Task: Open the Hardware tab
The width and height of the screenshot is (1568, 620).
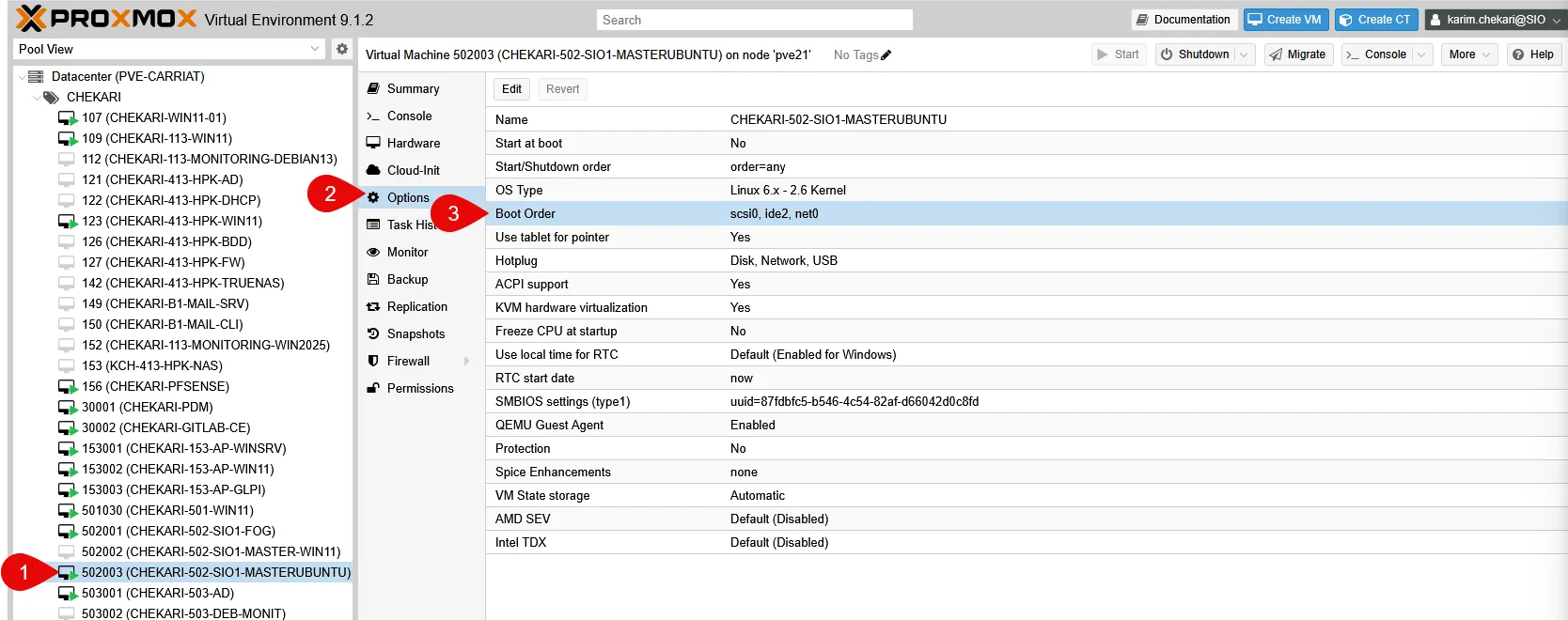Action: click(x=413, y=144)
